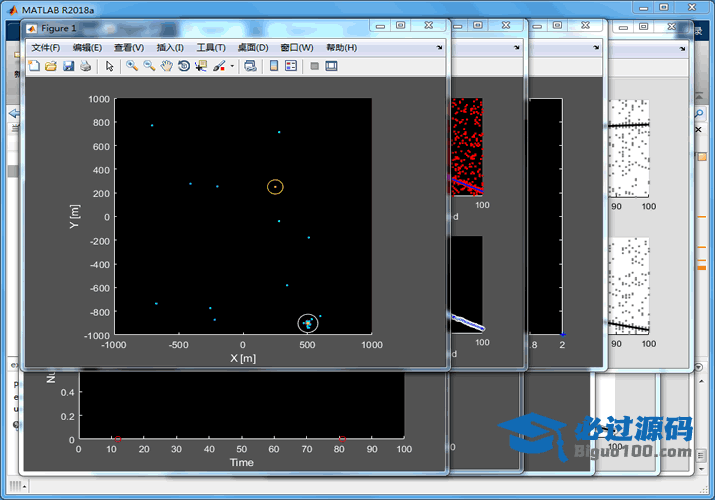Minimize the MATLAB R2018a main window
715x500 pixels.
(x=643, y=8)
